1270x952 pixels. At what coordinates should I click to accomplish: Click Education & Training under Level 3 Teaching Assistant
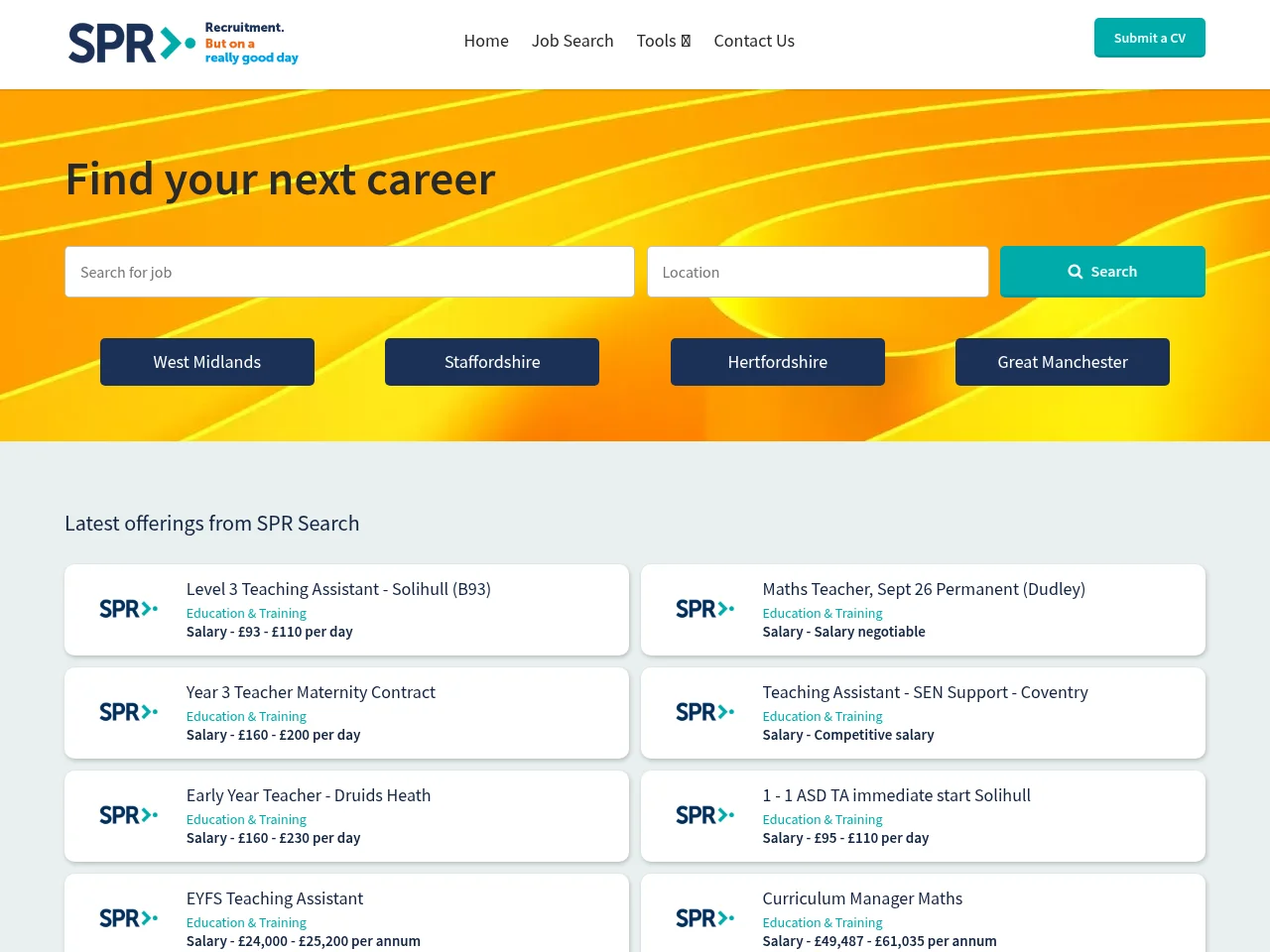246,614
